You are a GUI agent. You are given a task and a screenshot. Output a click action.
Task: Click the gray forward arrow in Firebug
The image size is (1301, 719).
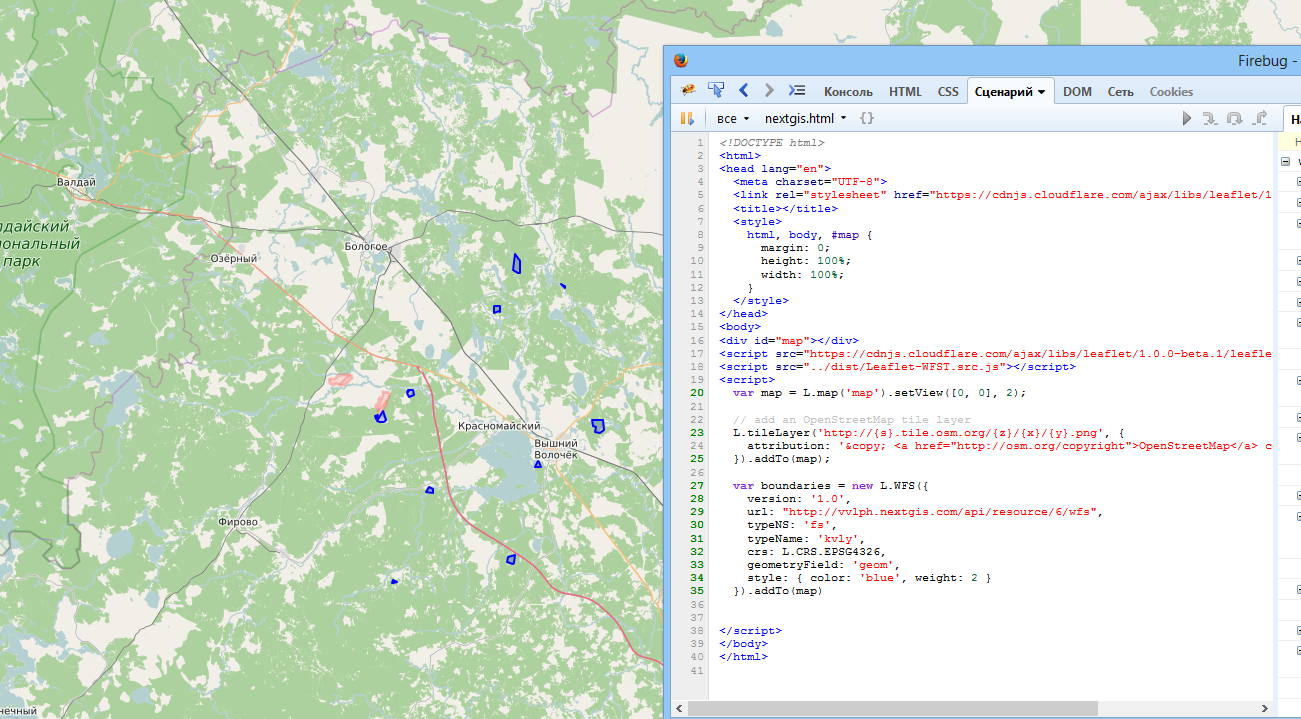[769, 91]
